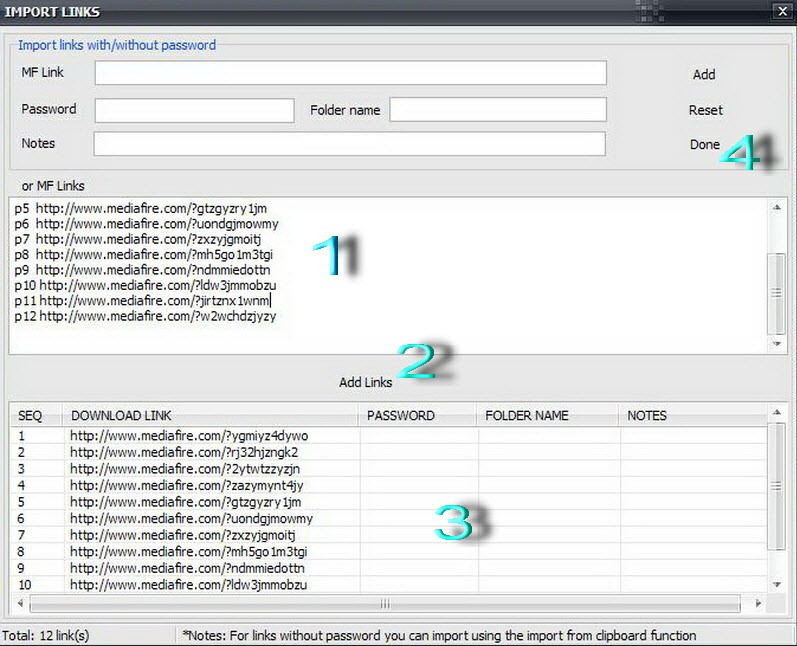Select table row 3 link 2ytwtzzyzjn
The image size is (797, 646).
[x=185, y=469]
